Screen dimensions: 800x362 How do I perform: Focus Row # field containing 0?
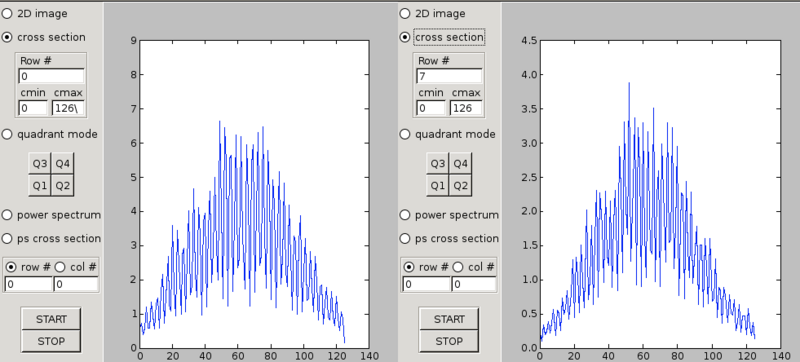click(x=52, y=76)
